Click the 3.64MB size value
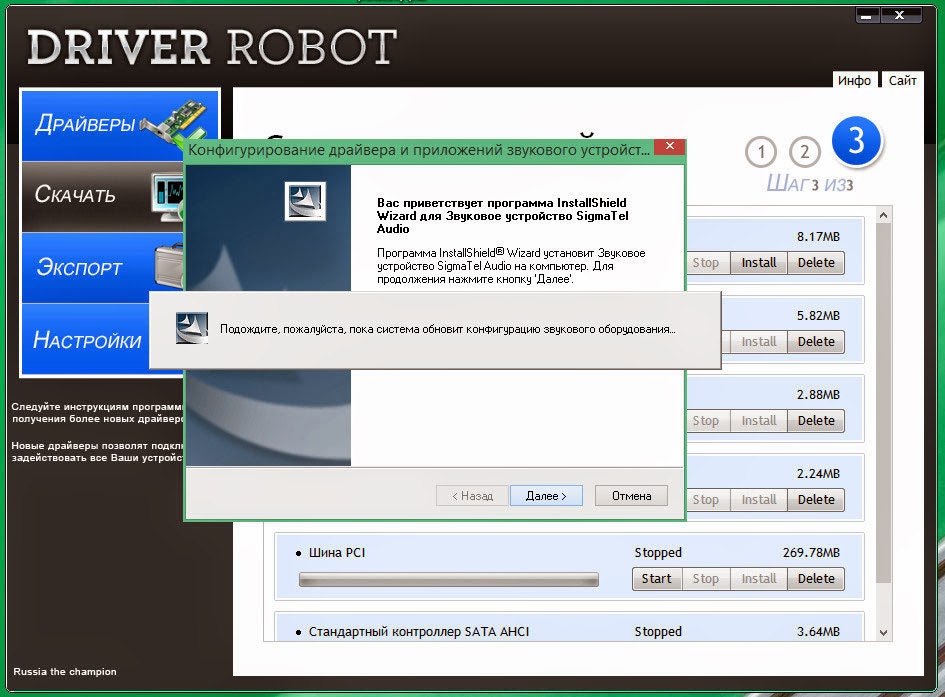Image resolution: width=945 pixels, height=697 pixels. 818,631
